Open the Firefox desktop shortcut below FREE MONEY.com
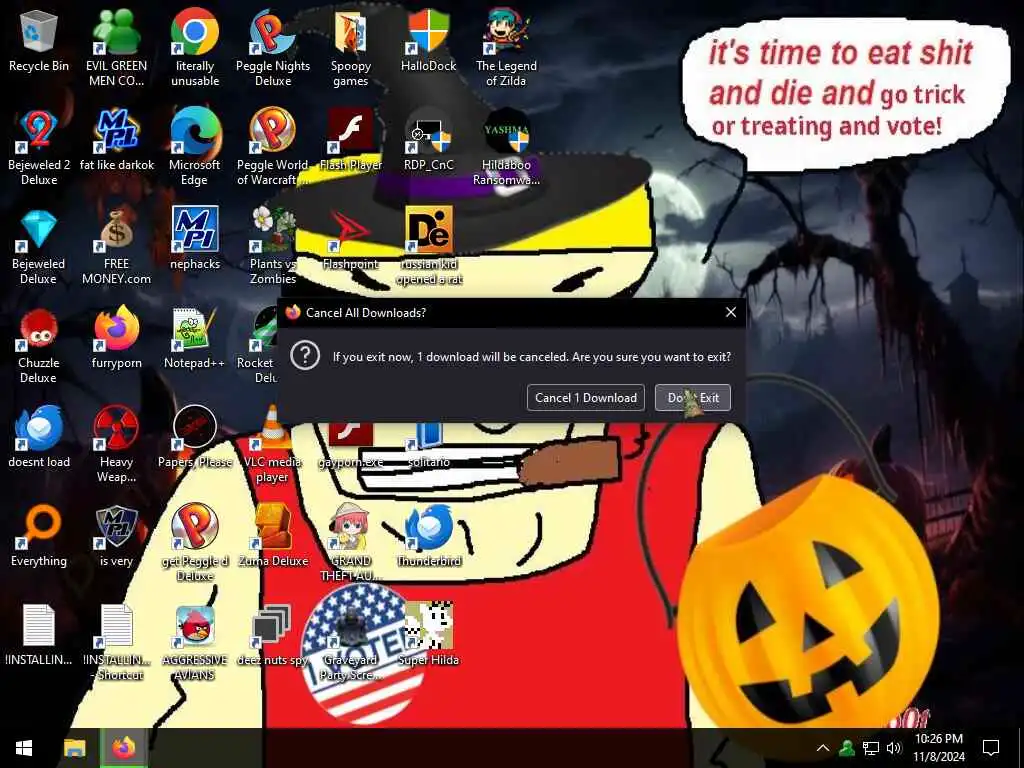This screenshot has height=768, width=1024. pos(117,338)
